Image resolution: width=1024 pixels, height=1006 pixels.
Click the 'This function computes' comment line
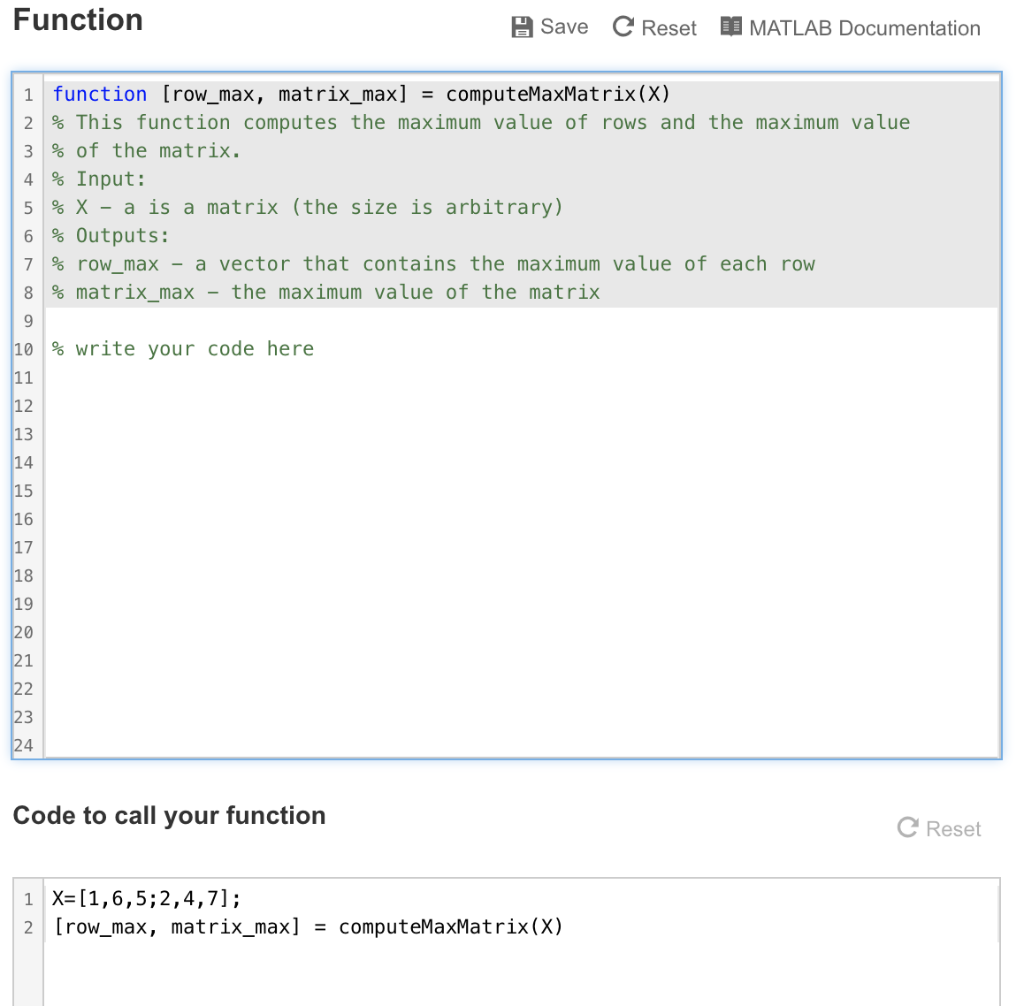click(481, 123)
